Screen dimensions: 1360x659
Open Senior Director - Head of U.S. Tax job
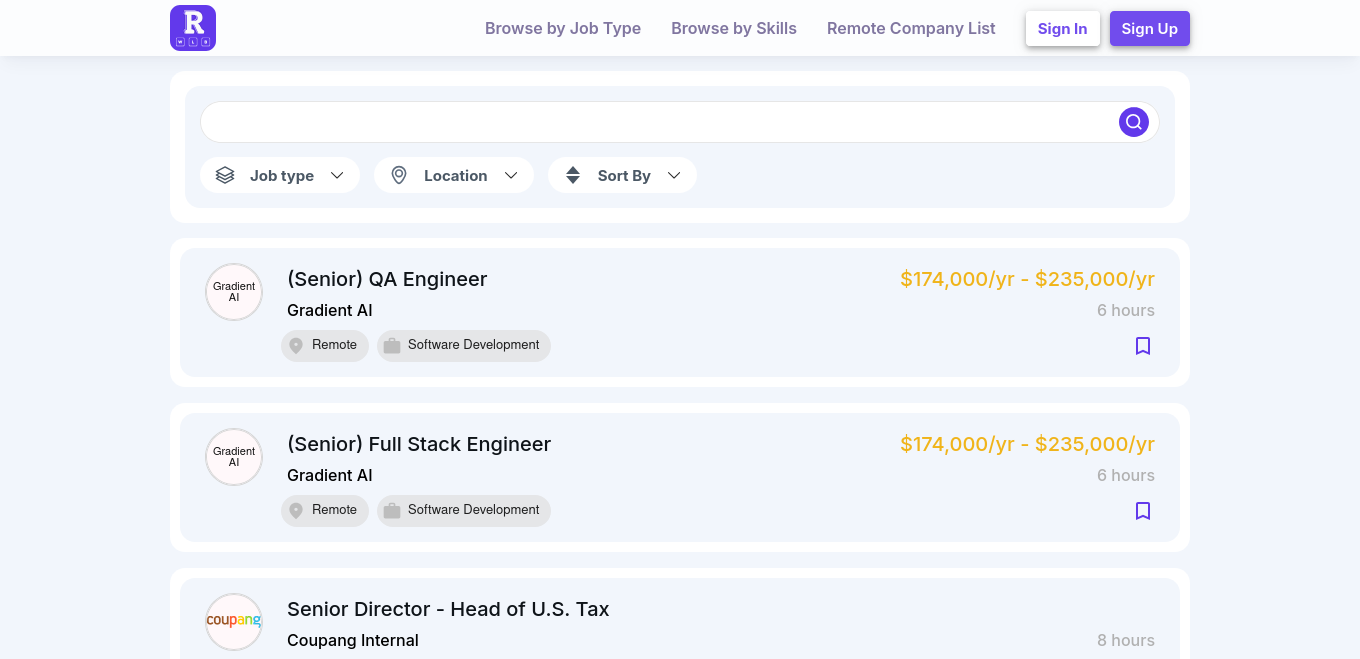tap(448, 609)
